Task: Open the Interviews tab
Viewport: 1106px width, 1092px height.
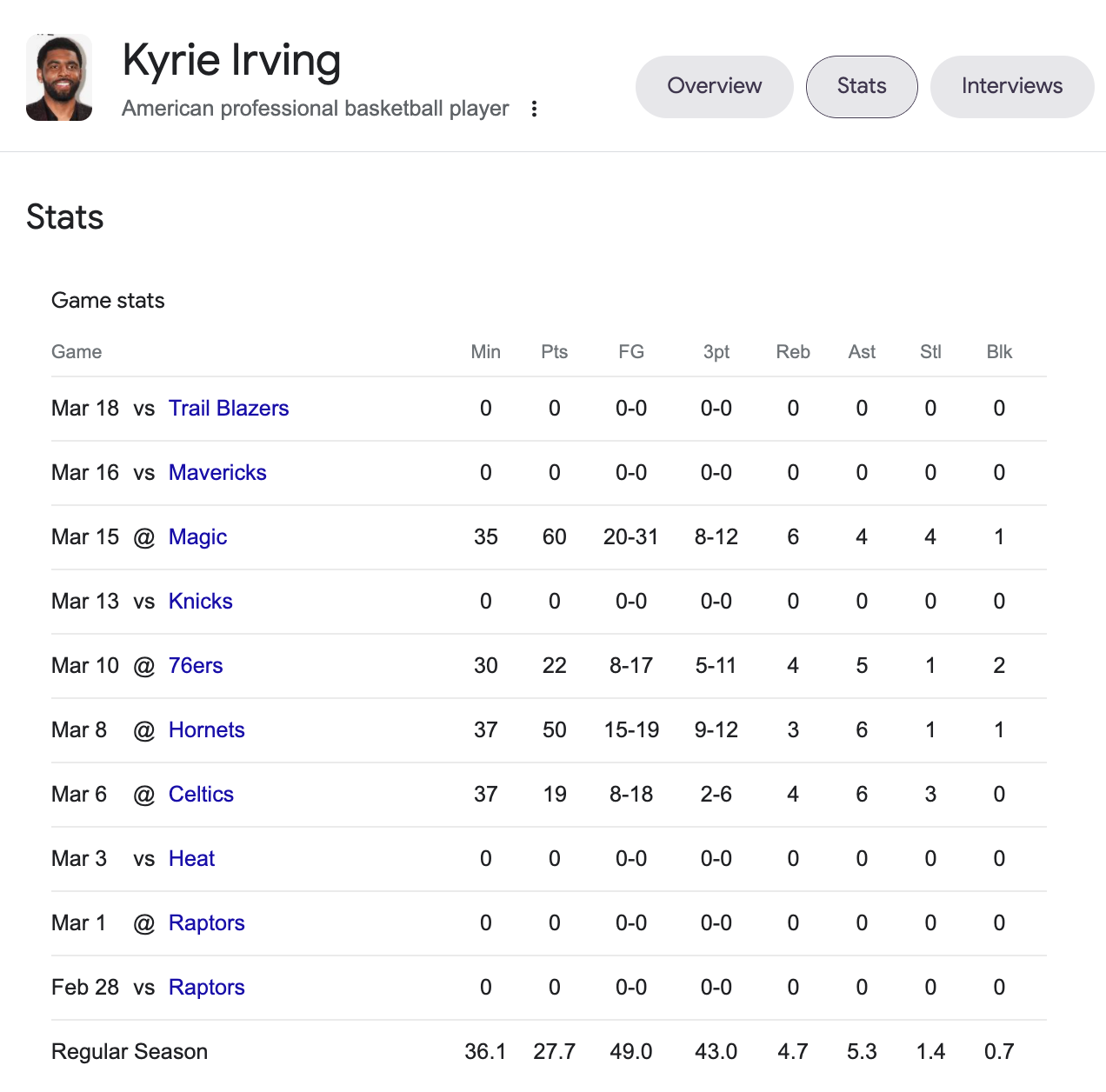Action: [1011, 86]
